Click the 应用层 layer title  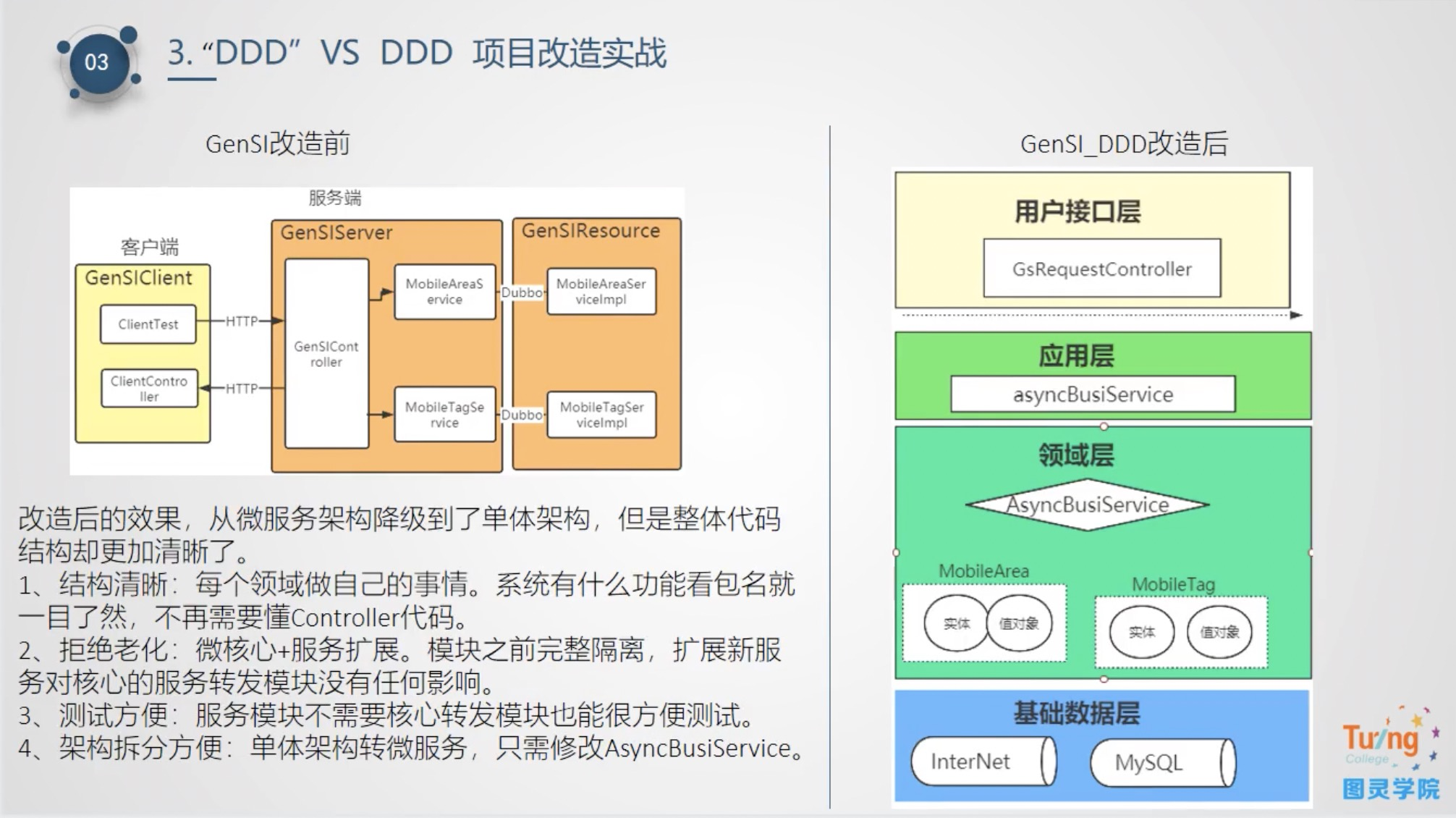point(1077,356)
